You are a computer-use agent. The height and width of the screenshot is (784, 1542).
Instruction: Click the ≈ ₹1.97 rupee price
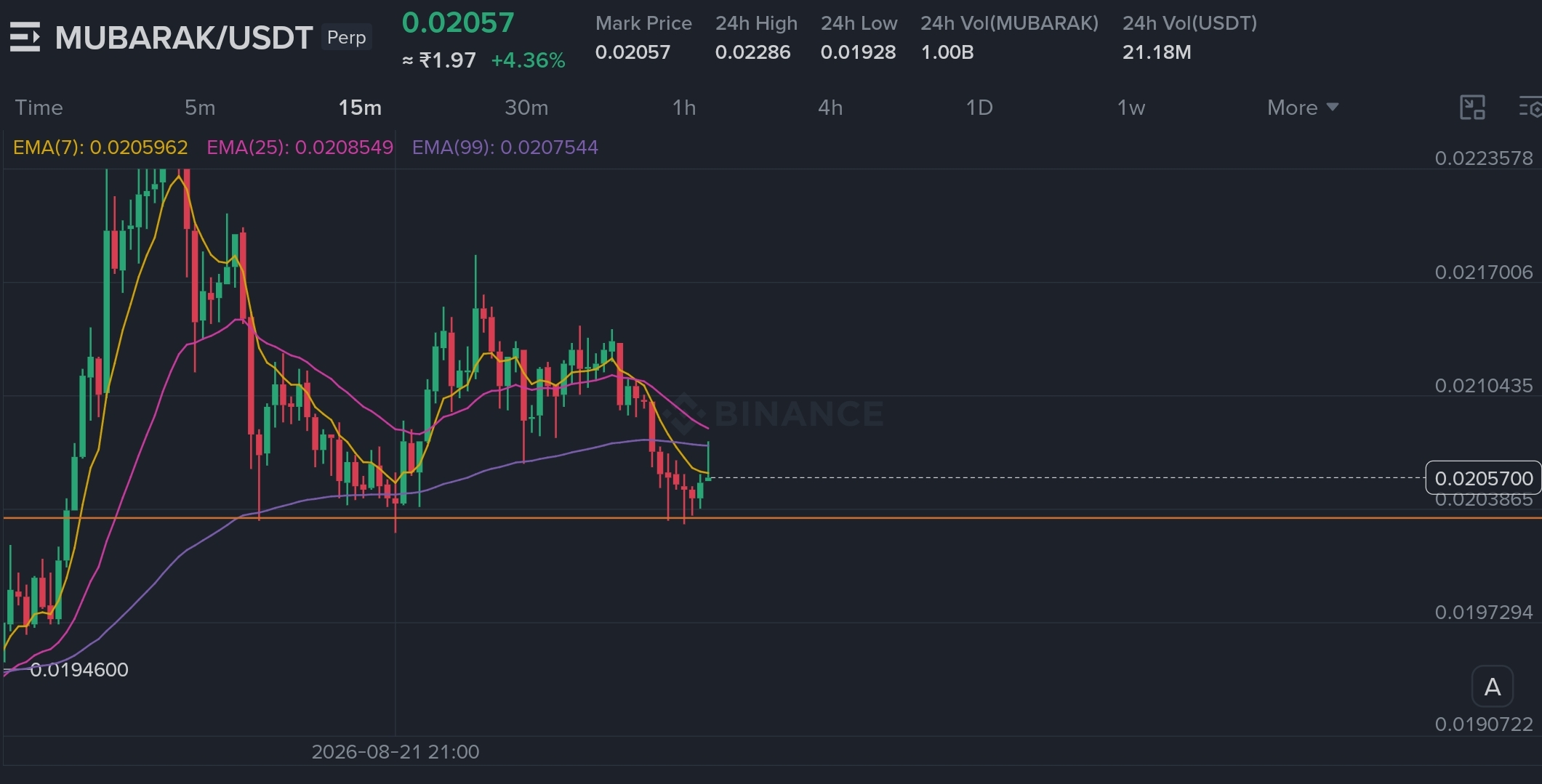click(439, 60)
